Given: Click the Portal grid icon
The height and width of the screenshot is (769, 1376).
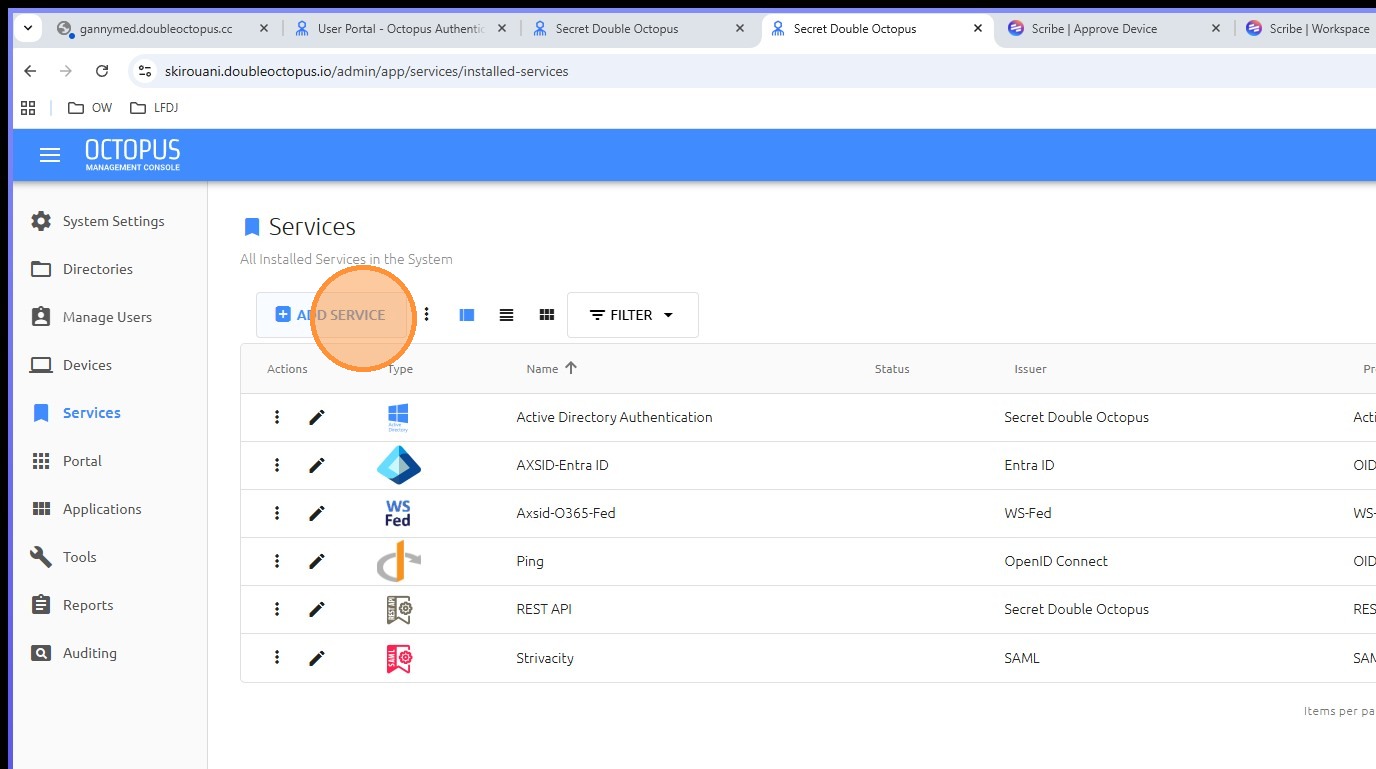Looking at the screenshot, I should pyautogui.click(x=41, y=461).
